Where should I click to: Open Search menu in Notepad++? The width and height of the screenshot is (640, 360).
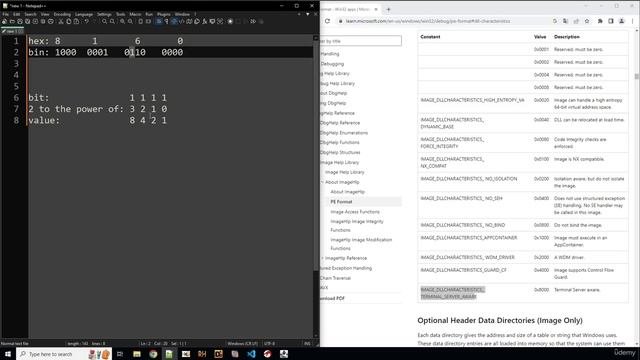pos(31,14)
